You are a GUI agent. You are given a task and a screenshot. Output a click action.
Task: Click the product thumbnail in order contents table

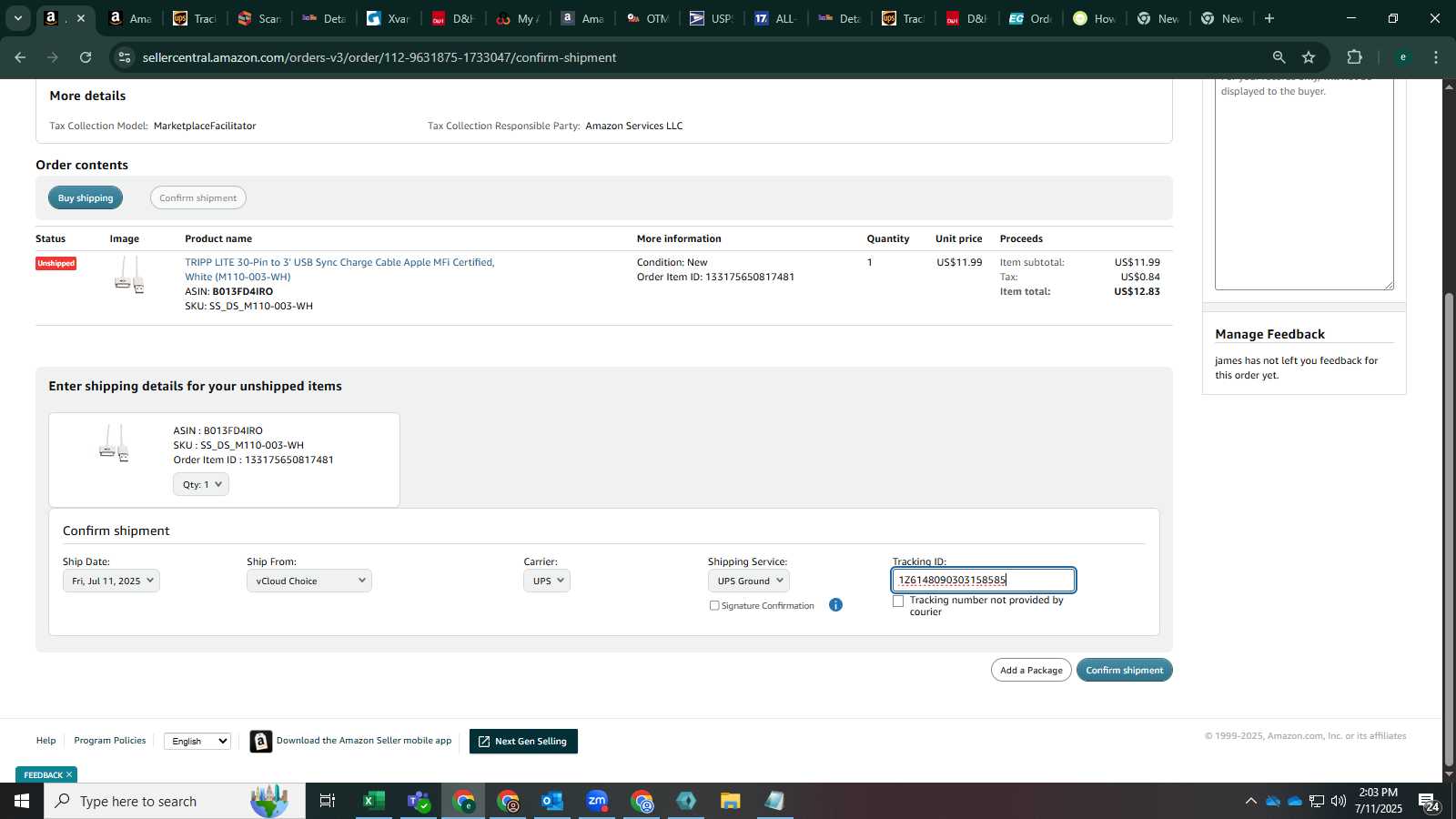point(128,274)
